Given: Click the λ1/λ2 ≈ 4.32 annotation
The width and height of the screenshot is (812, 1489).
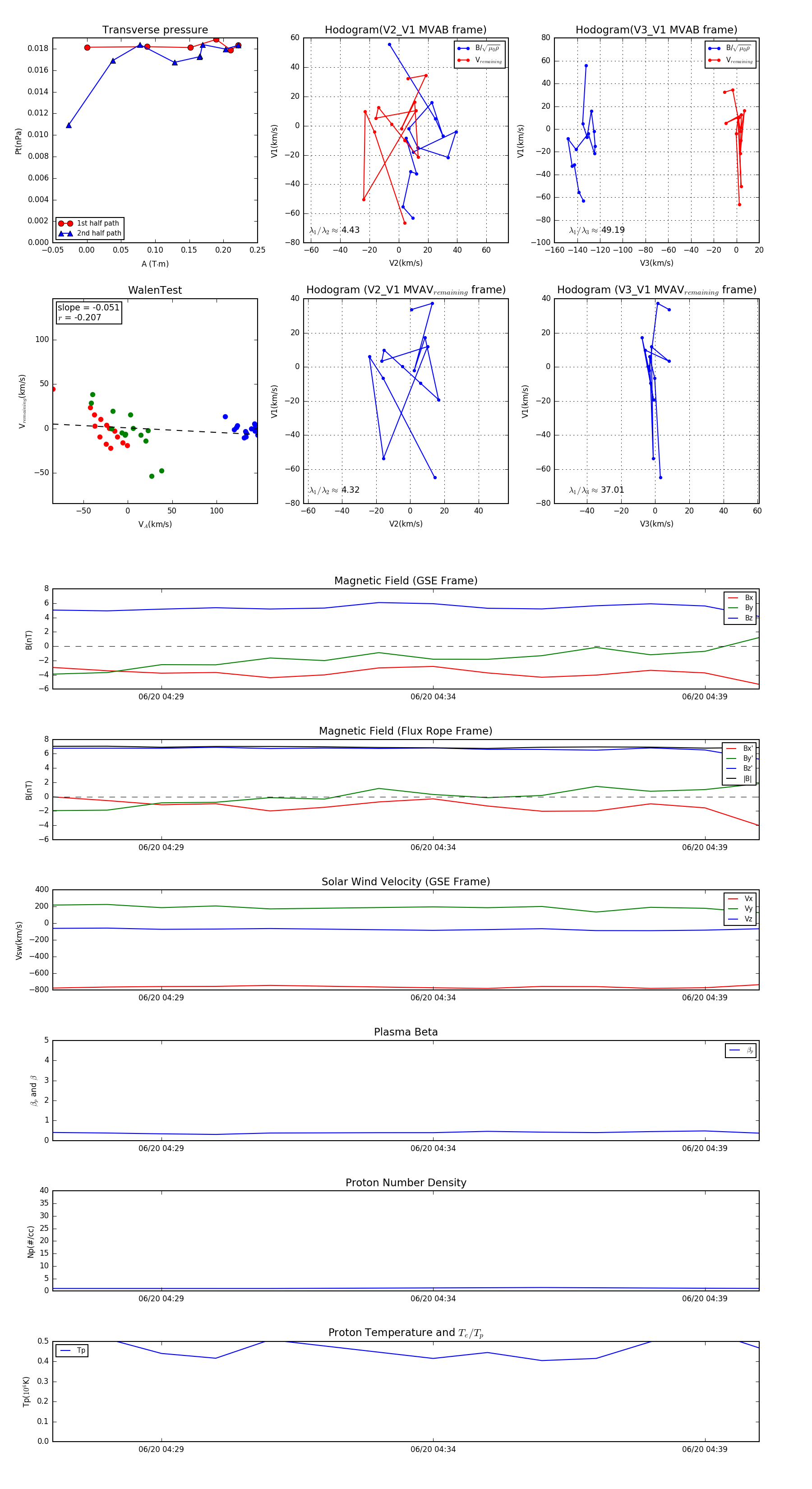Looking at the screenshot, I should (x=335, y=490).
